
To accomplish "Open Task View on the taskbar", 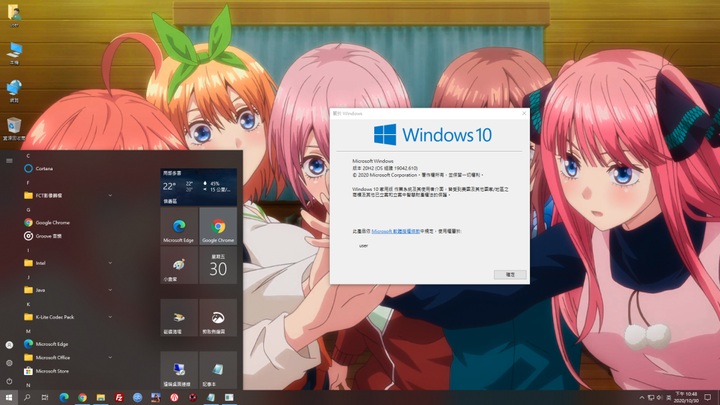I will [45, 397].
